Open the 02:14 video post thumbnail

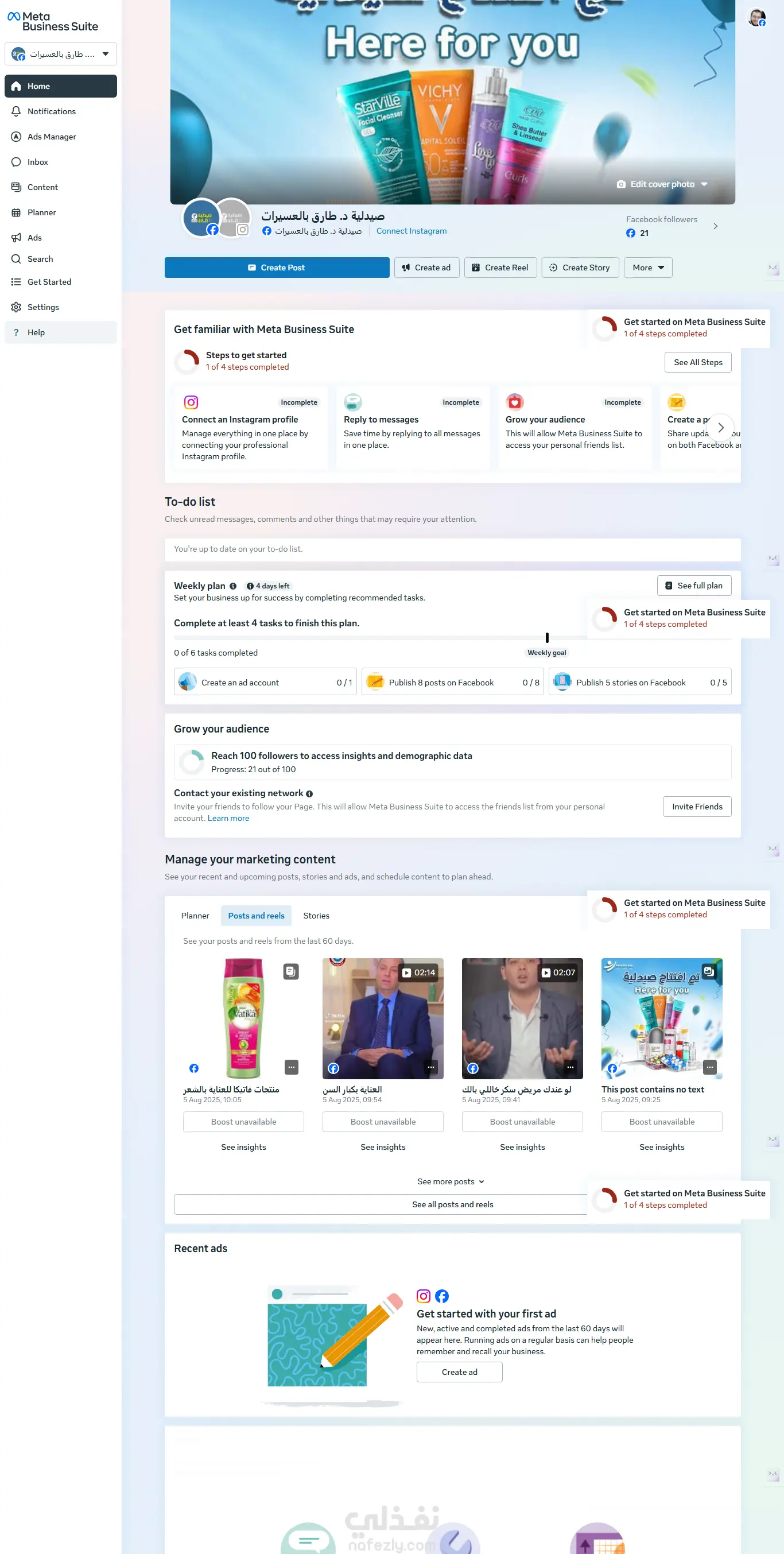click(x=383, y=1019)
